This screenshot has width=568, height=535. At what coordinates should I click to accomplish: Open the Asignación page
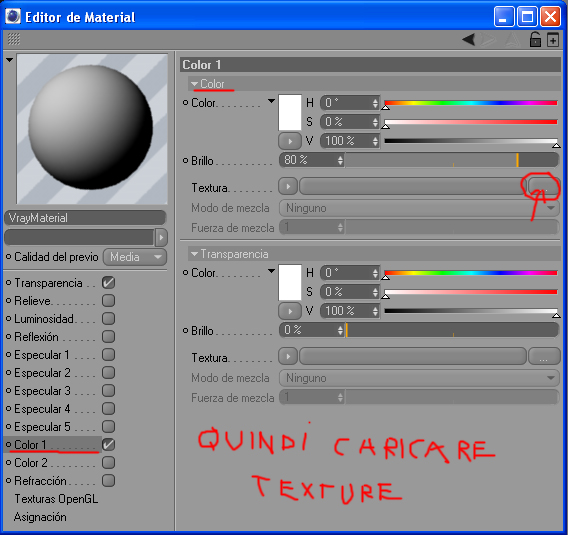coord(40,517)
